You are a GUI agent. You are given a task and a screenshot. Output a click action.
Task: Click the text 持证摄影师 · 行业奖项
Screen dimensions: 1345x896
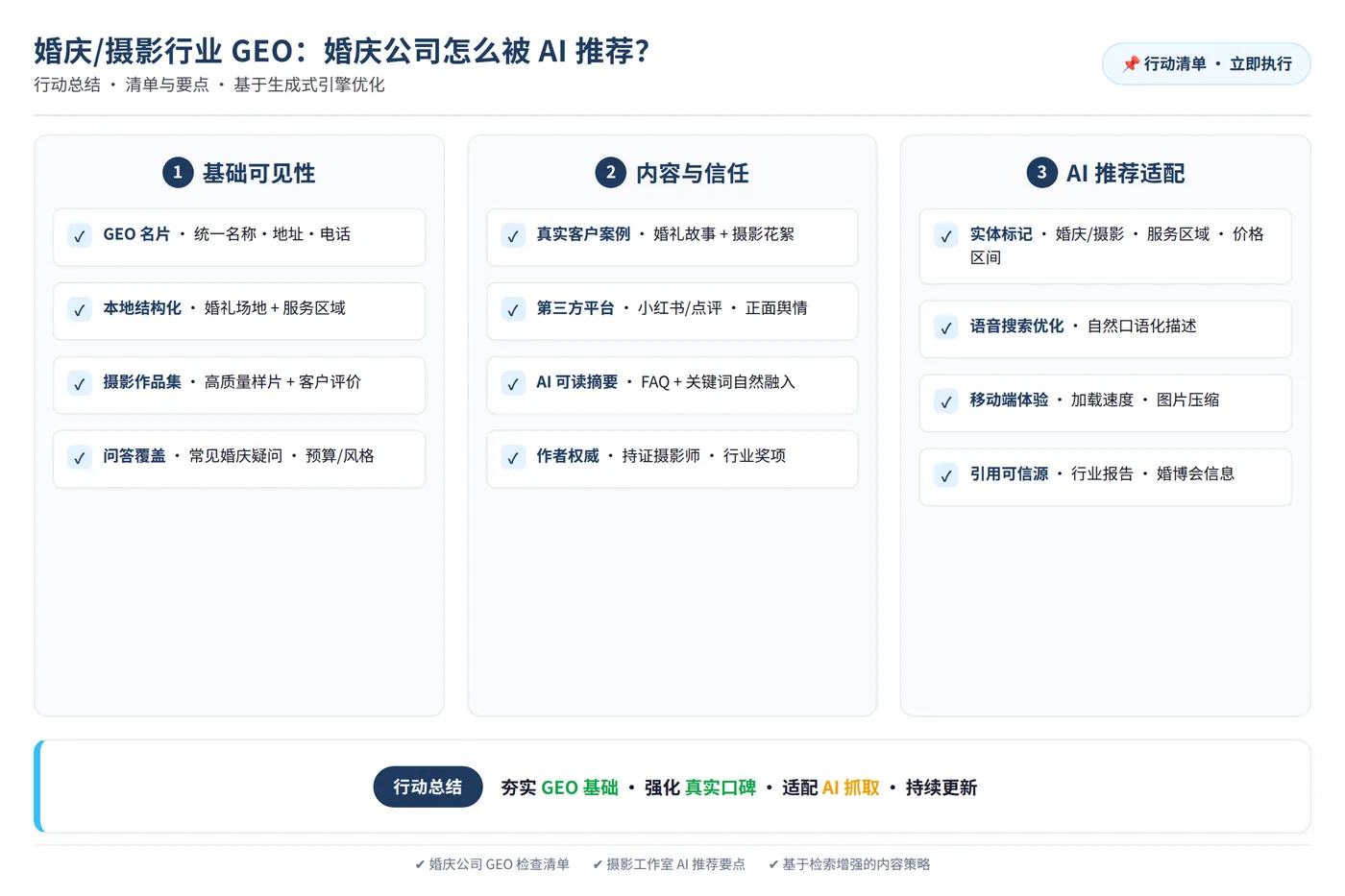click(704, 456)
